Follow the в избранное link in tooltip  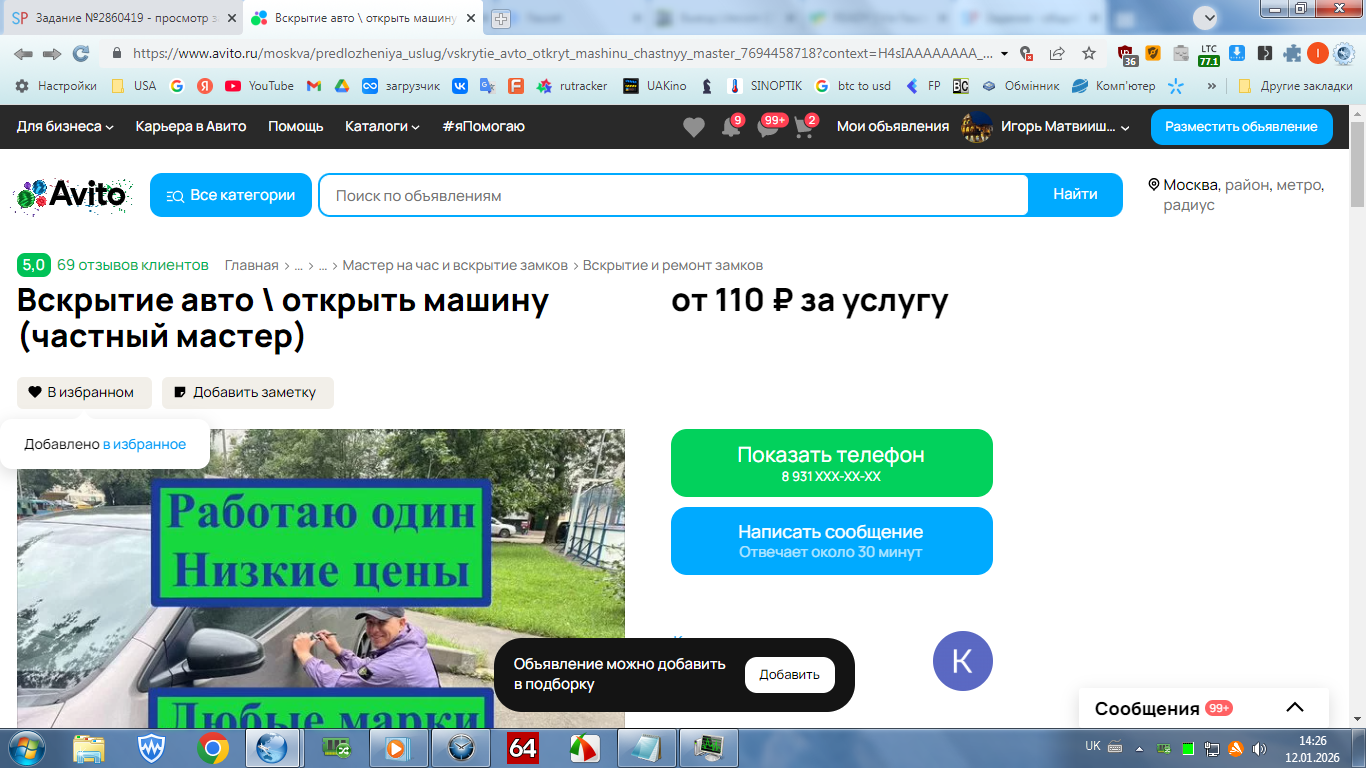(145, 445)
